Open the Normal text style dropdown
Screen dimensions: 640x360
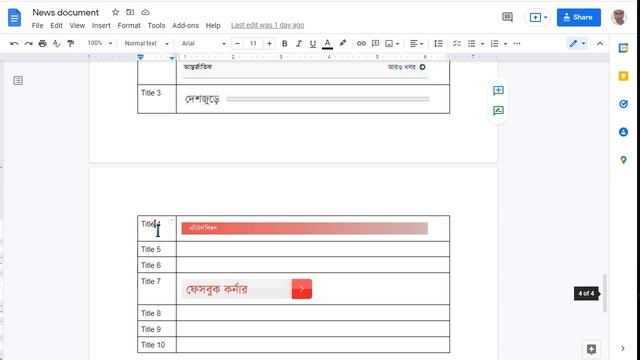(146, 43)
